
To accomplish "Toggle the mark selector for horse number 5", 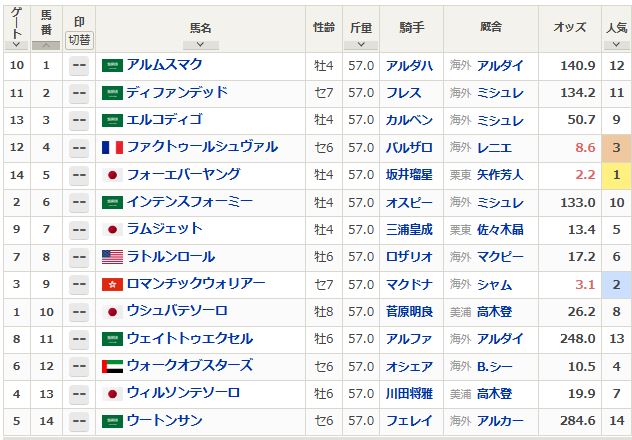I will click(79, 175).
